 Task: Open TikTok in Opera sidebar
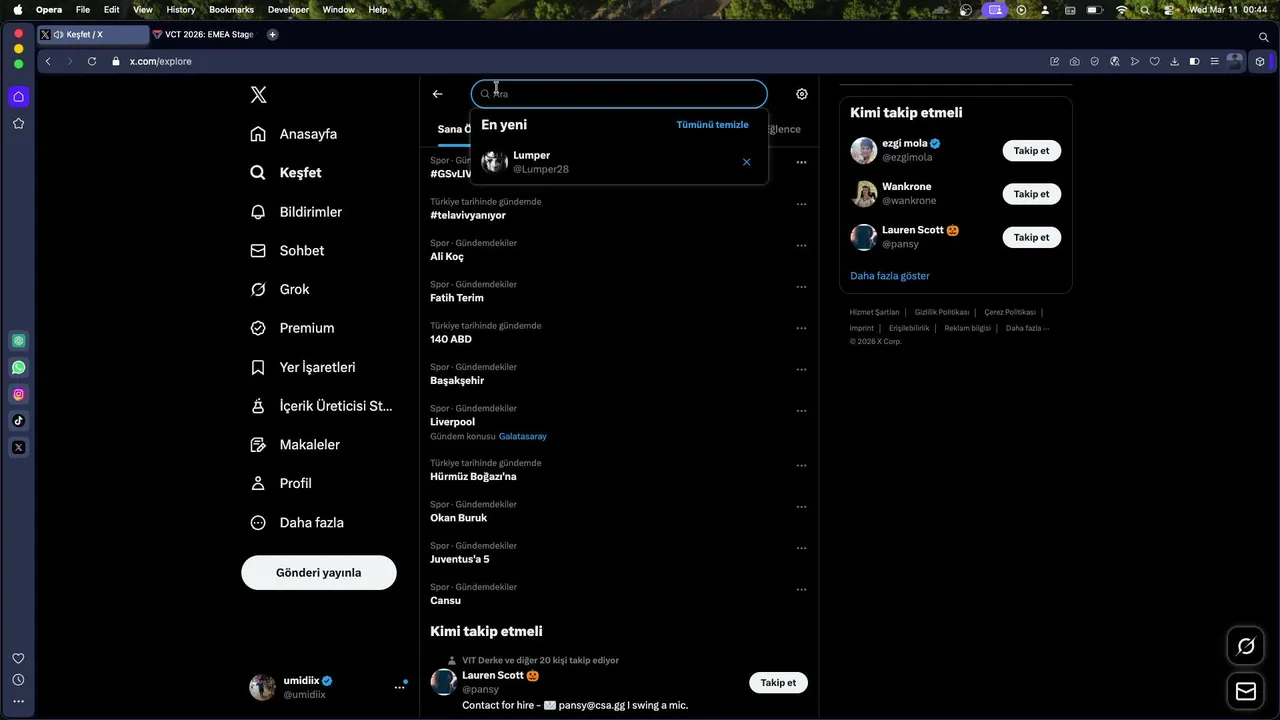tap(18, 421)
